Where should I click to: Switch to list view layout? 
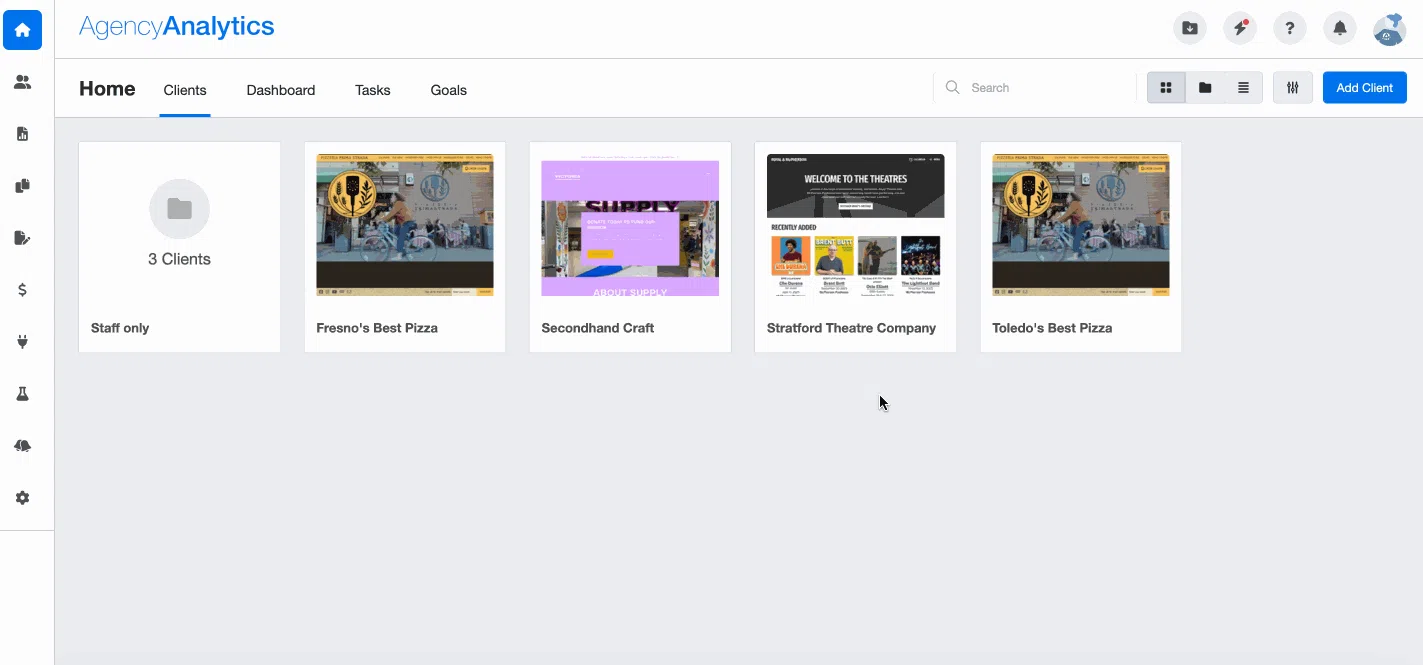point(1243,87)
